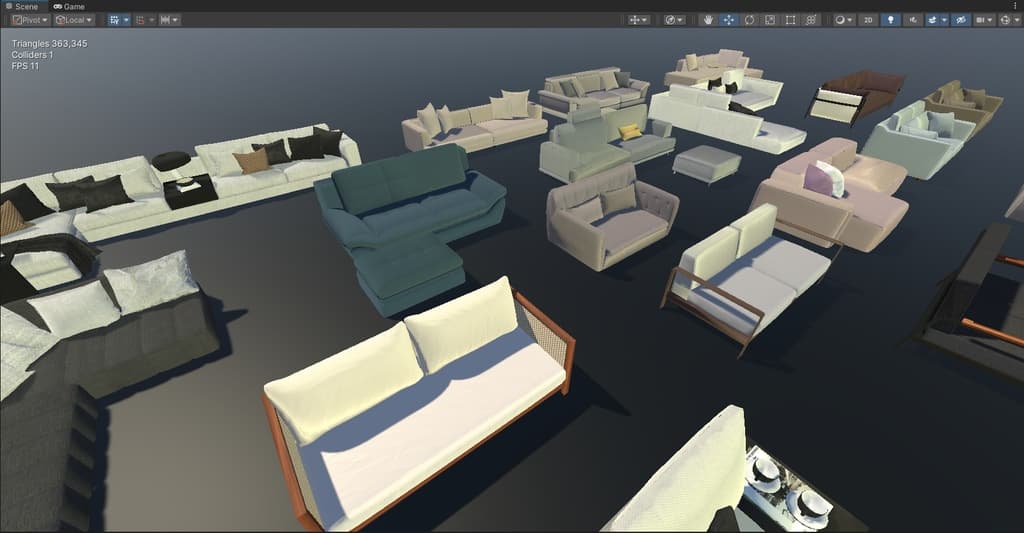Viewport: 1024px width, 533px height.
Task: Select the Scale tool
Action: 770,20
